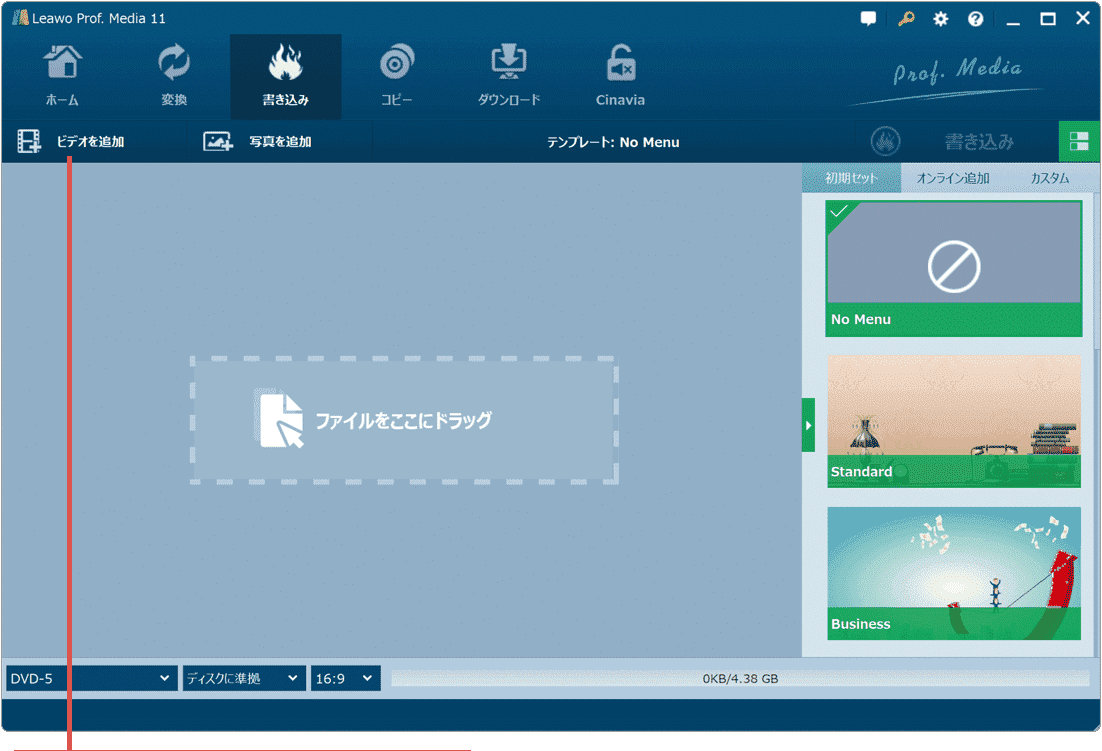The image size is (1102, 751).
Task: Open the Home (ホーム) module
Action: tap(62, 76)
